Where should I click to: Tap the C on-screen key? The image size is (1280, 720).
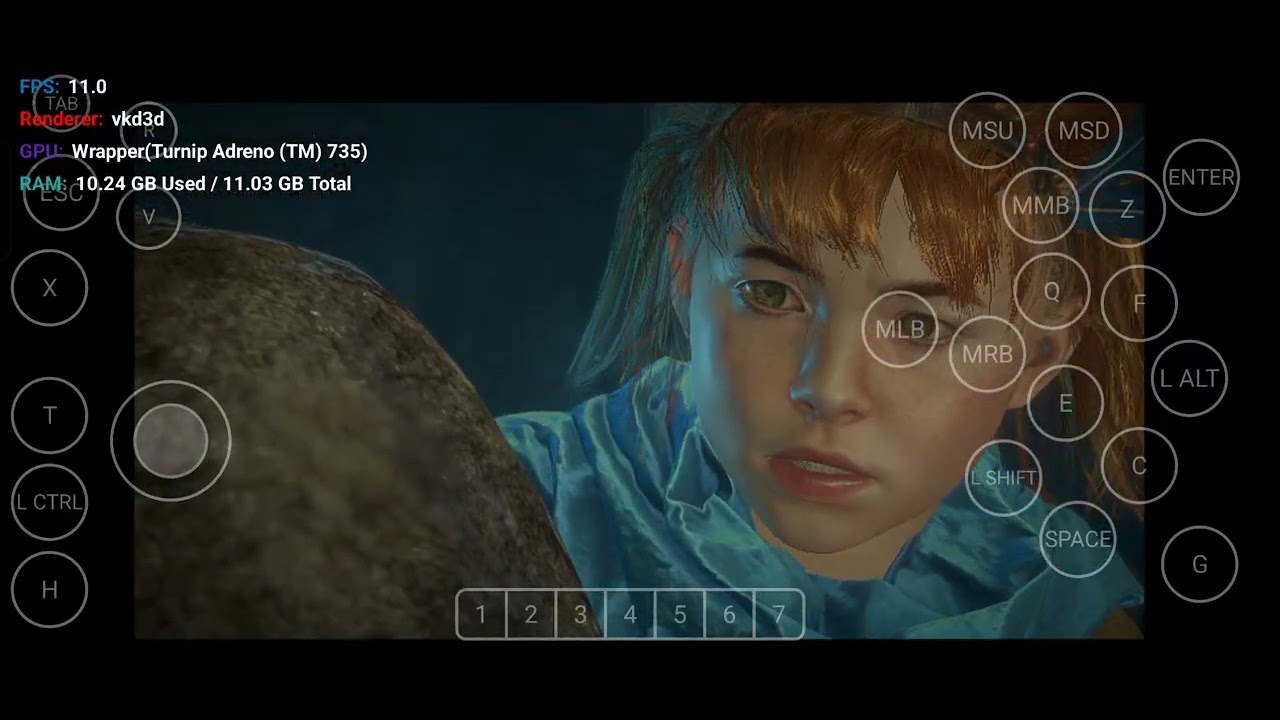click(1139, 465)
